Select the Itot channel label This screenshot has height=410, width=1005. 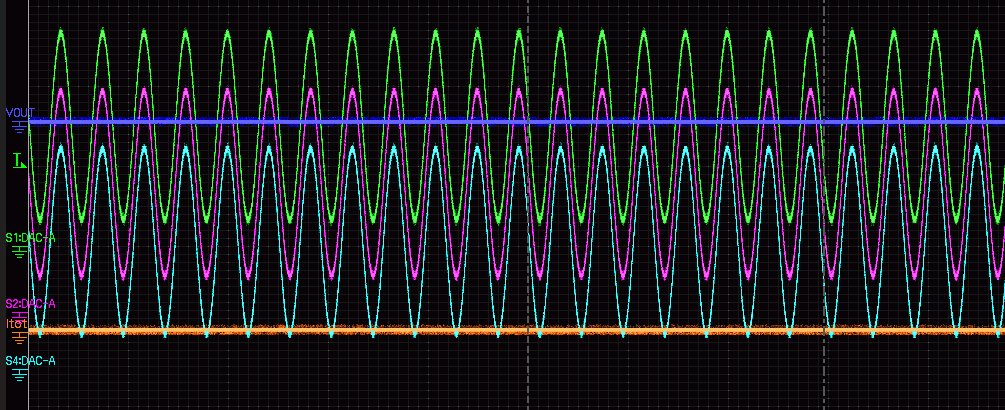coord(17,324)
